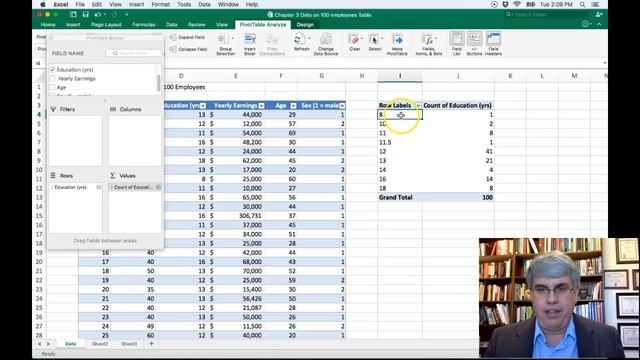Click the Search fields box in PivotTable Builder
The width and height of the screenshot is (640, 360).
[133, 53]
